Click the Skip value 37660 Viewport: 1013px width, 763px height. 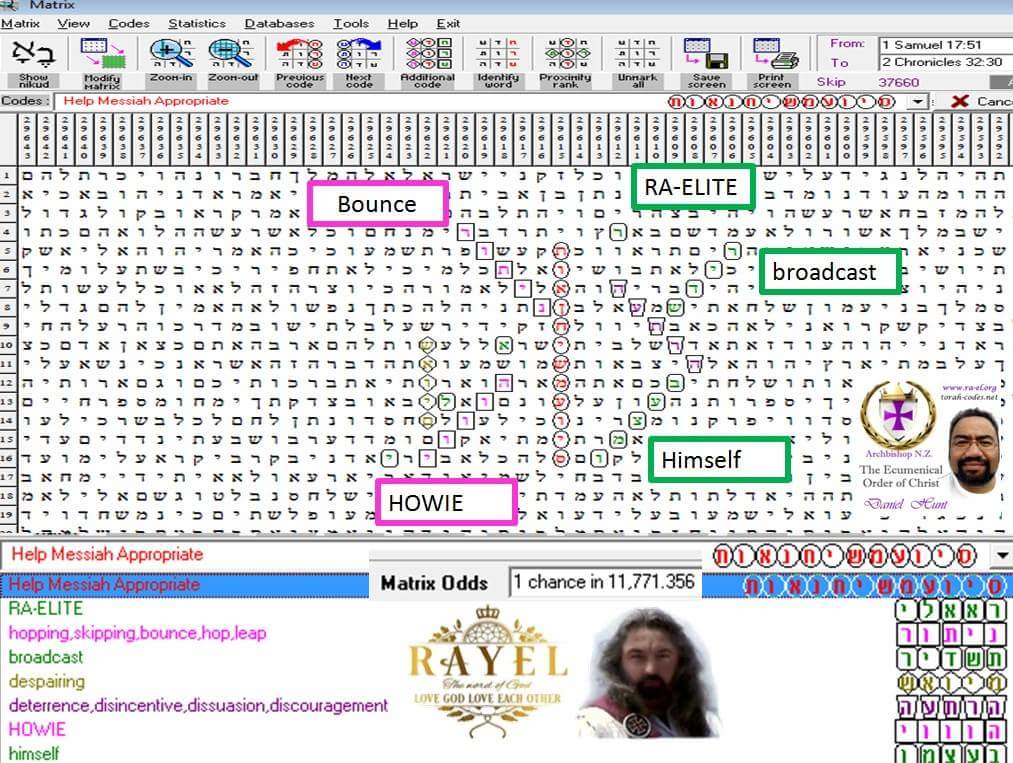pos(898,82)
